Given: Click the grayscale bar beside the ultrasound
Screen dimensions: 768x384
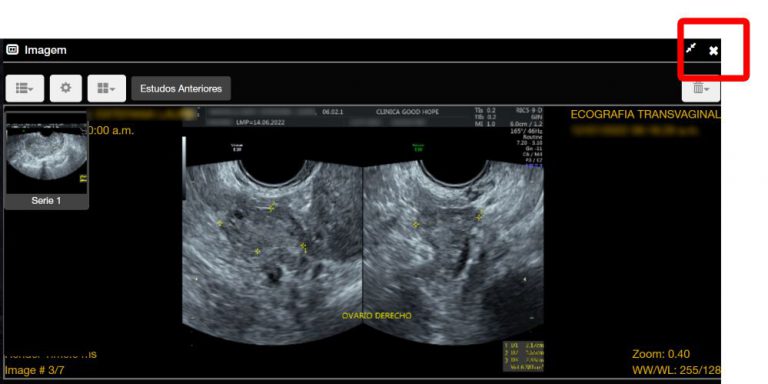Looking at the screenshot, I should click(x=185, y=168).
